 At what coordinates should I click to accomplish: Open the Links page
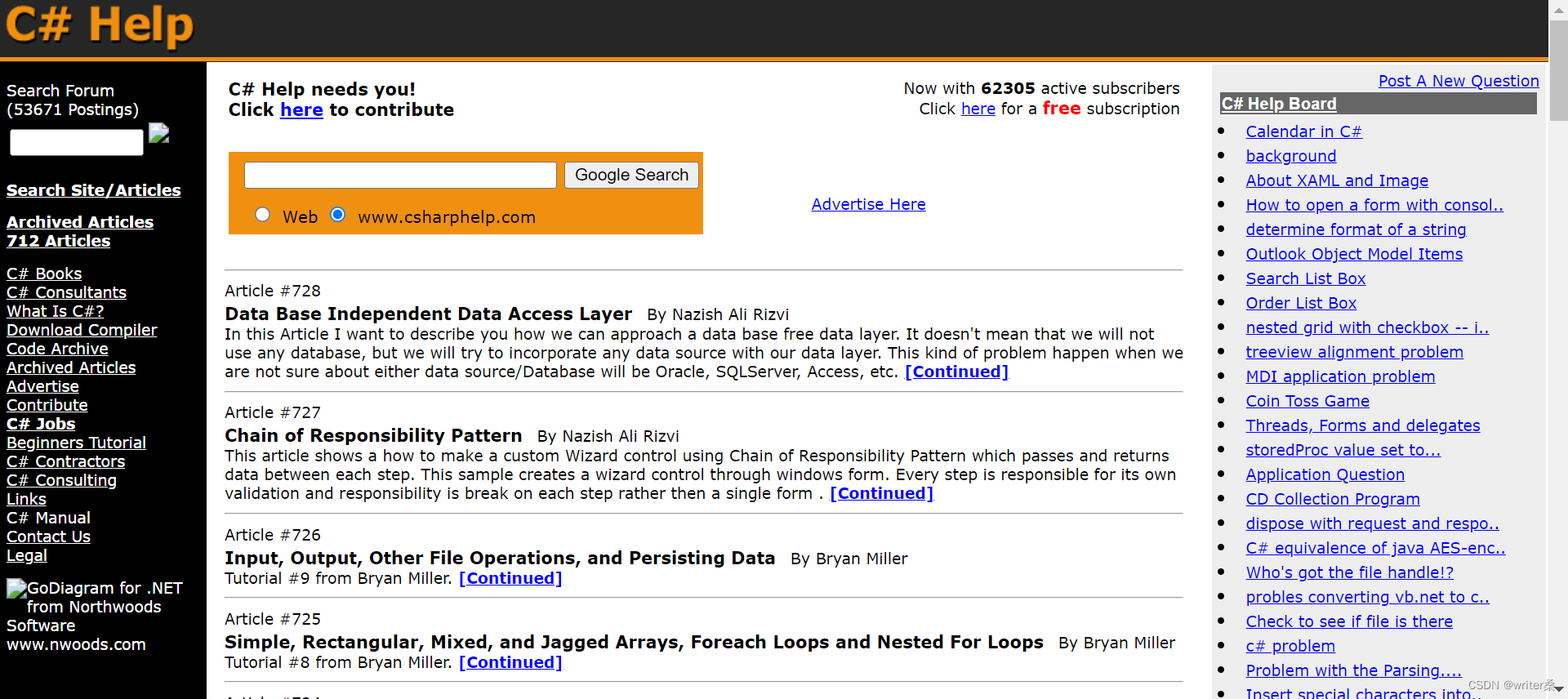(26, 499)
